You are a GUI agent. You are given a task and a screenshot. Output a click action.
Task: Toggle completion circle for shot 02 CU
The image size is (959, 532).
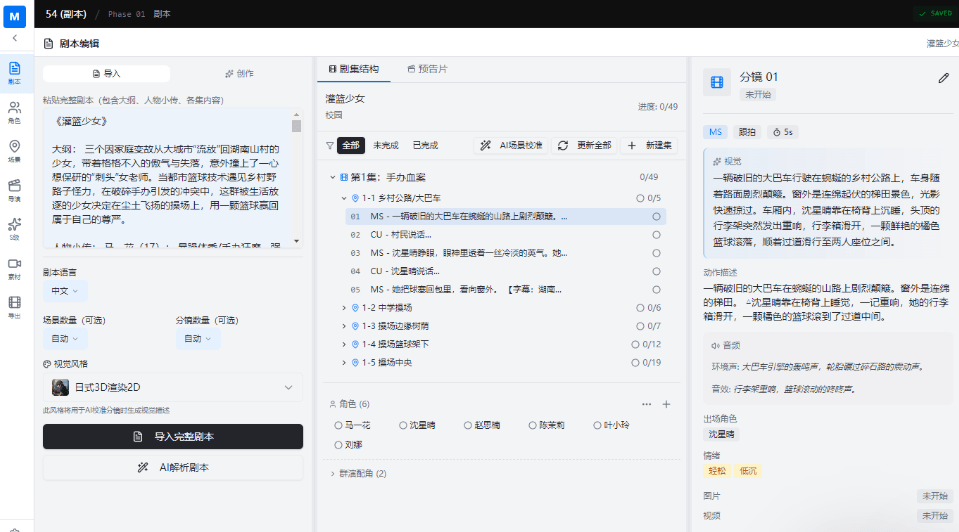click(656, 234)
